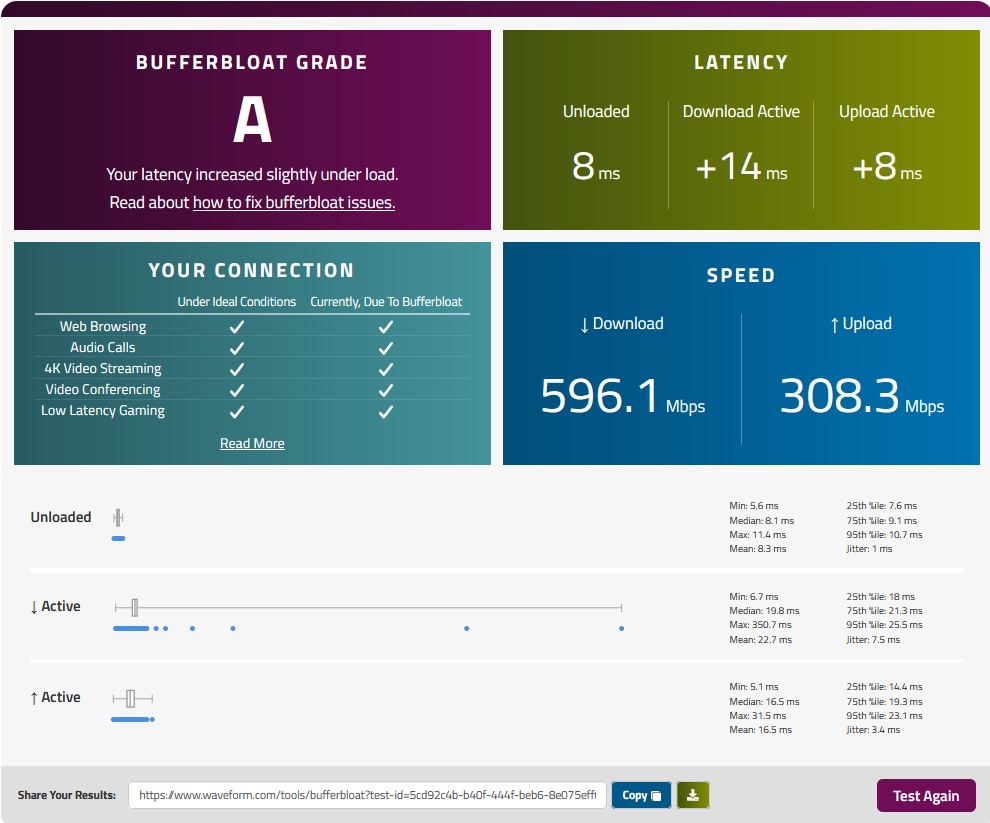Click the Download speed arrow icon
This screenshot has height=823, width=990.
(585, 325)
